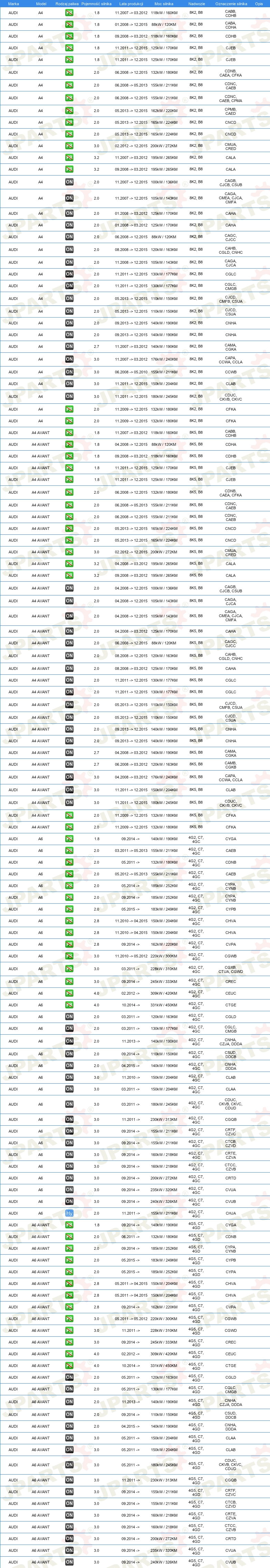Click the Moc silnika column header
This screenshot has width=270, height=1568.
(x=164, y=4)
